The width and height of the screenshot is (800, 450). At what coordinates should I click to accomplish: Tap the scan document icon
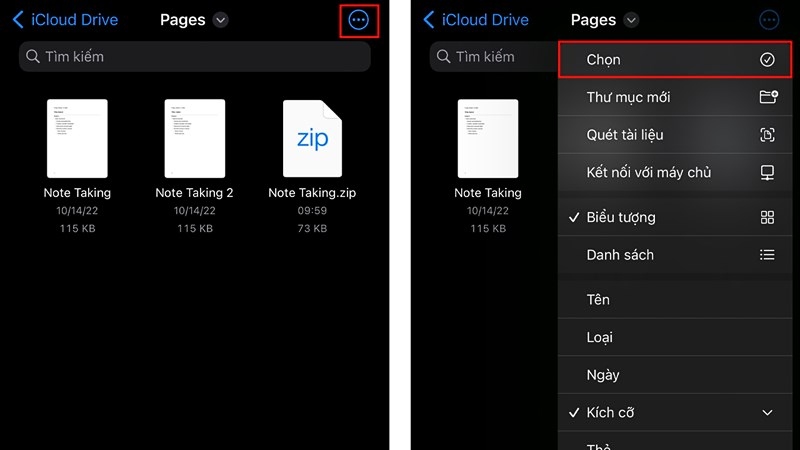pos(767,135)
